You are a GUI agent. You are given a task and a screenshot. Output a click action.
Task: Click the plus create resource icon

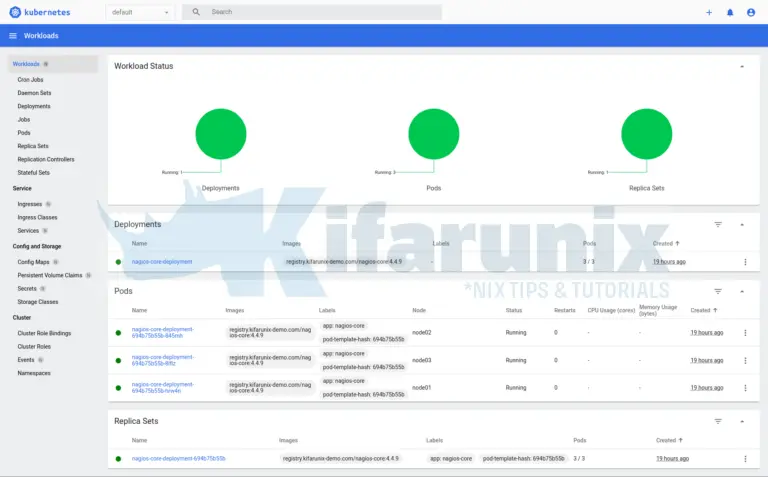[709, 12]
